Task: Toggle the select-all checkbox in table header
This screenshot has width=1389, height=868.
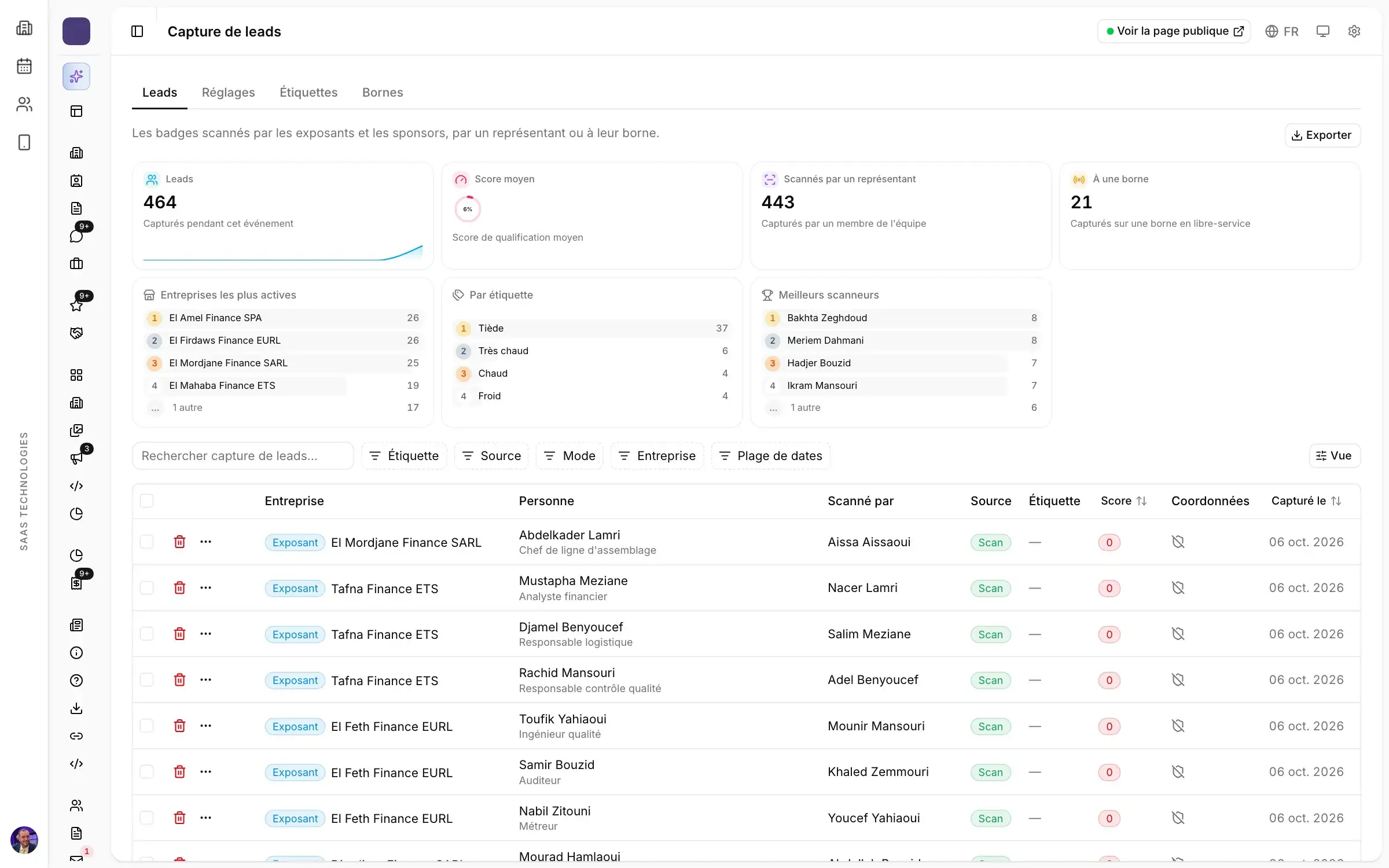Action: point(147,501)
